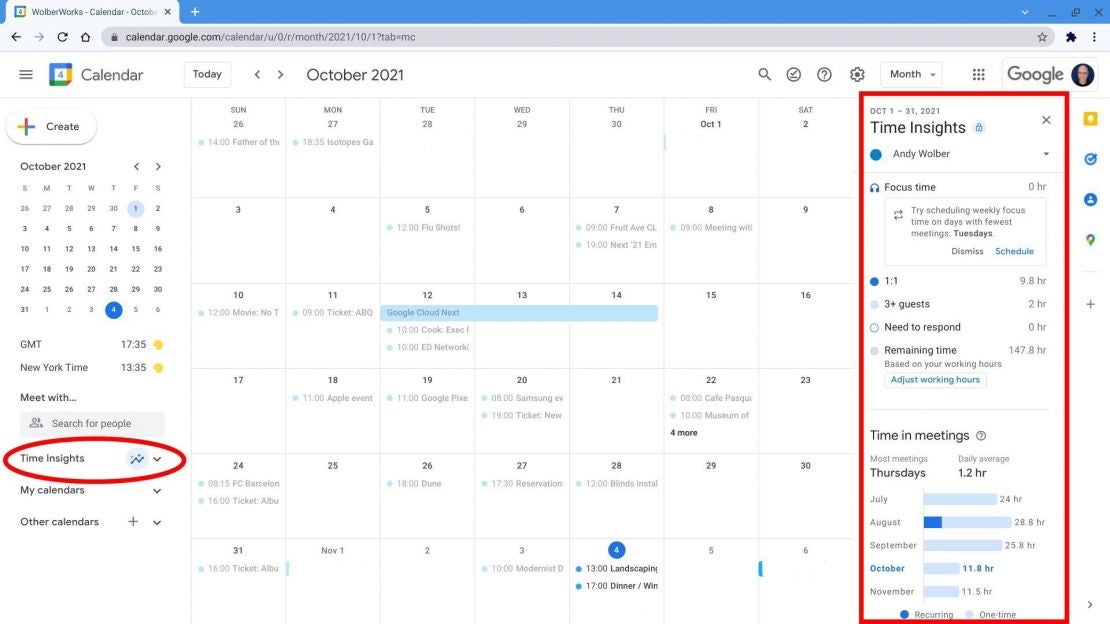Click Adjust working hours

coord(935,380)
